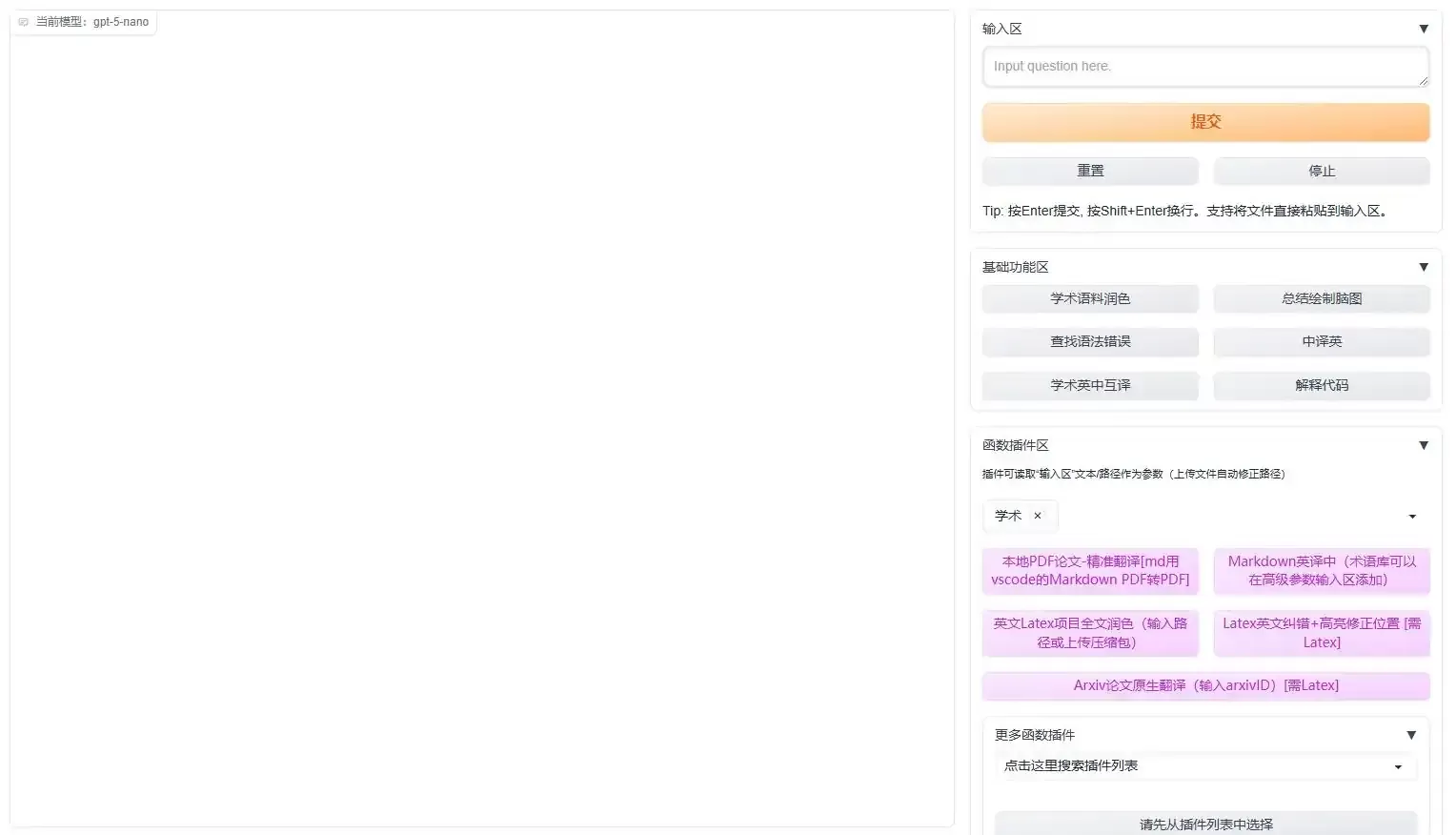Click the 插件可读取"输入区"文本 hint text
This screenshot has width=1456, height=835.
coord(1133,474)
